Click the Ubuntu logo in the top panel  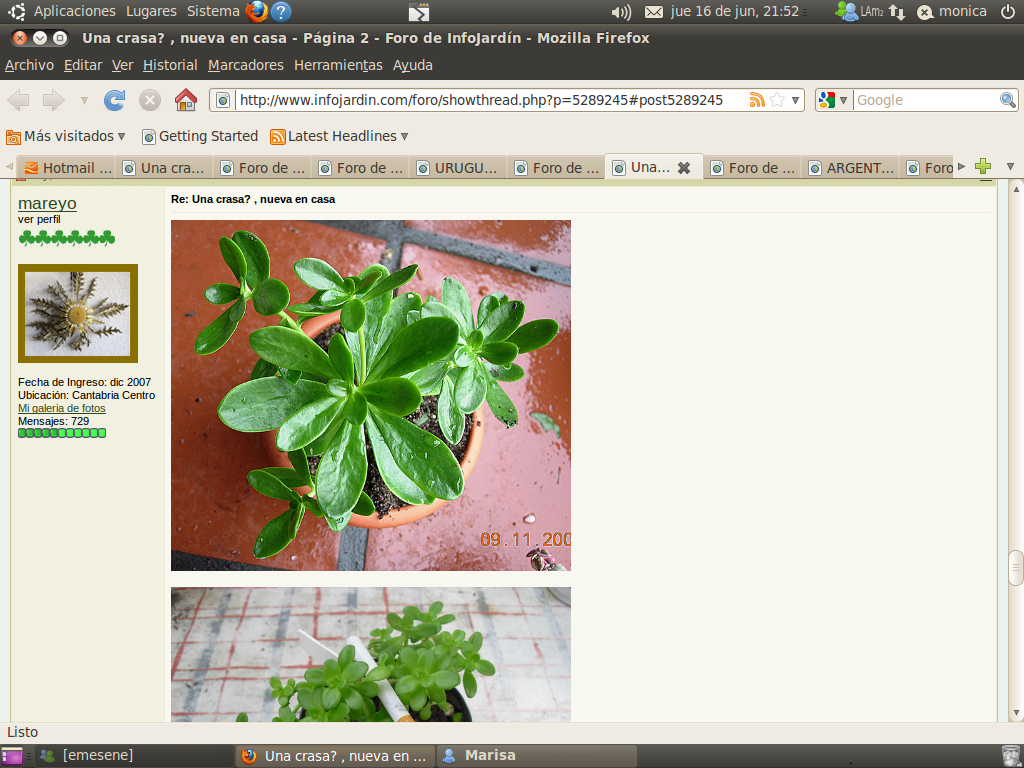(x=16, y=11)
